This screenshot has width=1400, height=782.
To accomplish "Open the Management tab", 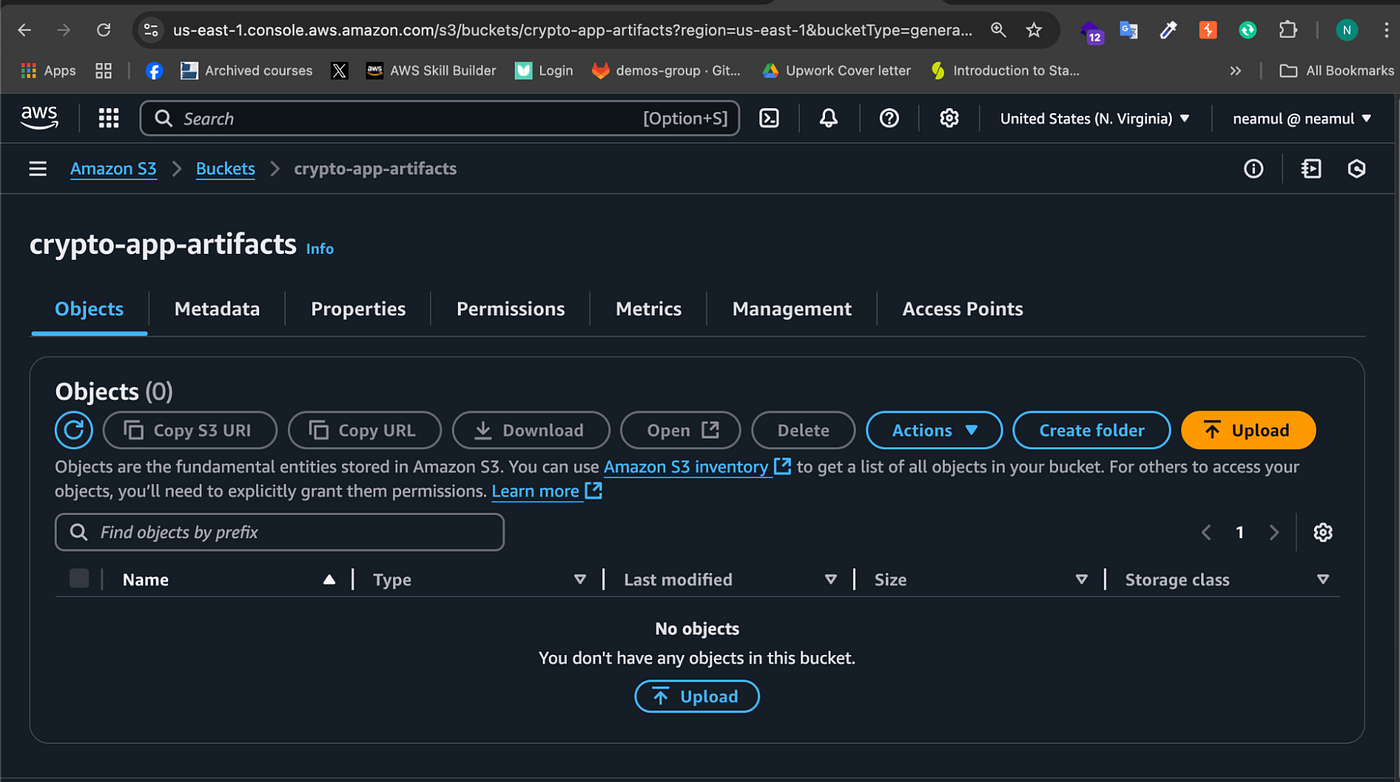I will point(792,309).
